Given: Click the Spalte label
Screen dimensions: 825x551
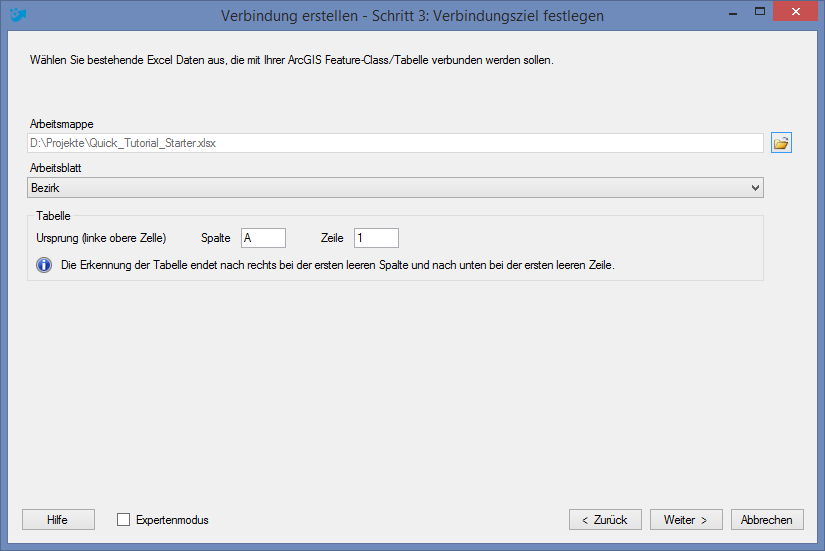Looking at the screenshot, I should point(216,238).
